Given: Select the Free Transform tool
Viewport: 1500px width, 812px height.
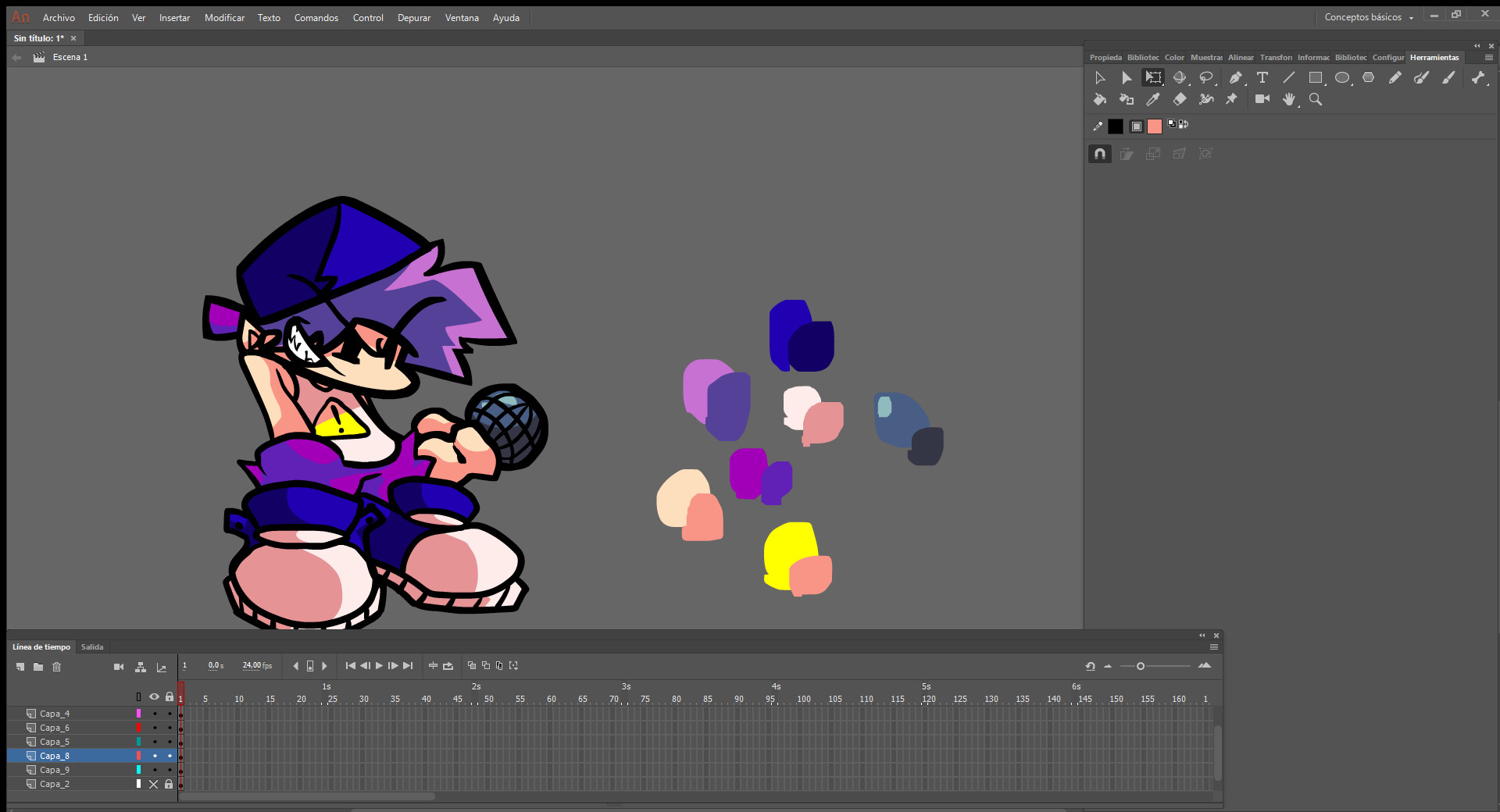Looking at the screenshot, I should [1154, 77].
